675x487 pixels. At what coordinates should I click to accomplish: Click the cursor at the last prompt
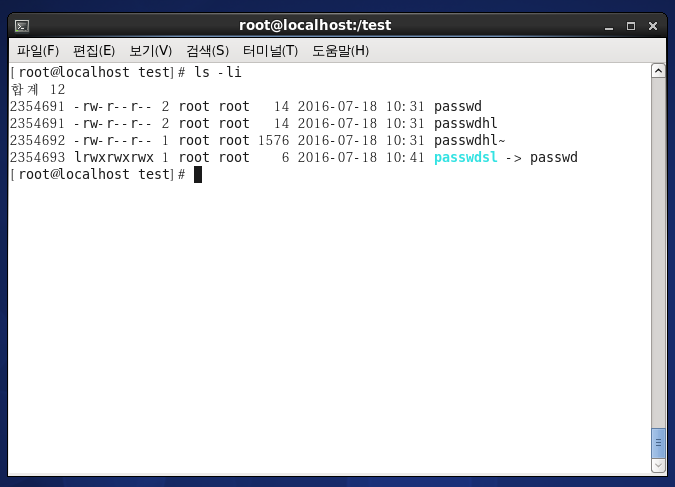pos(198,174)
